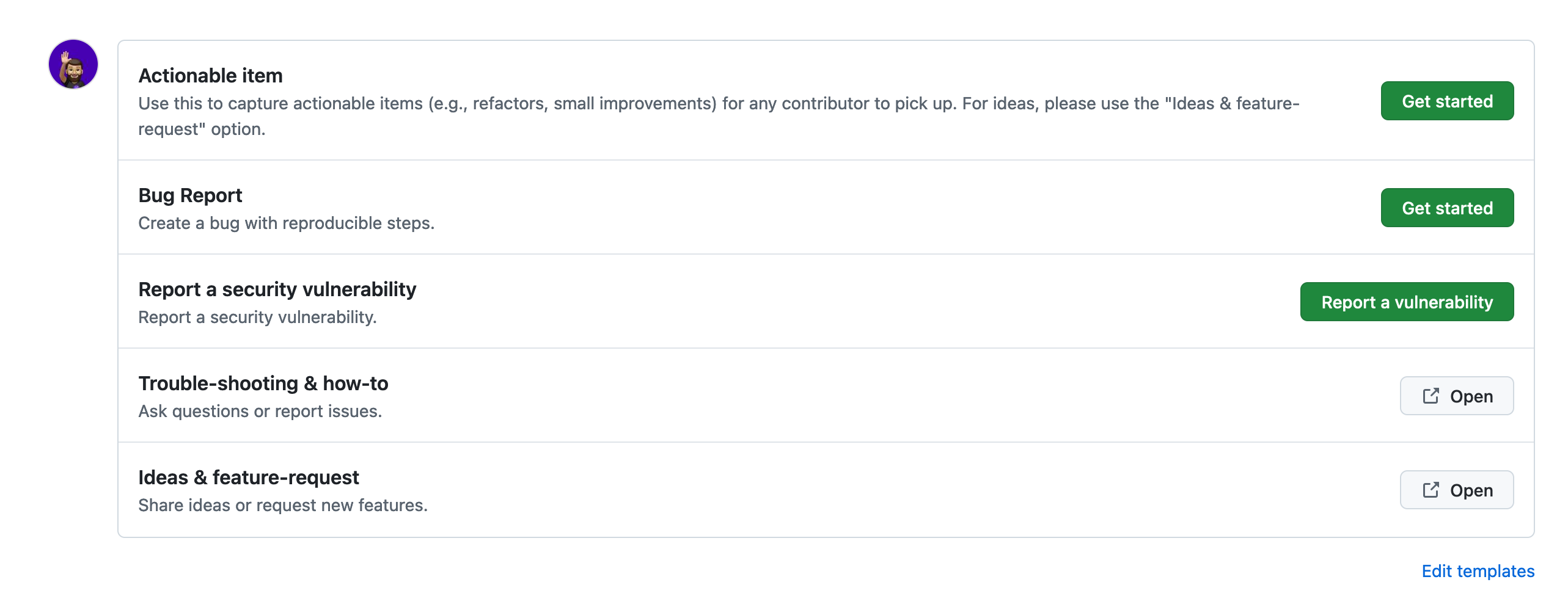Screen dimensions: 1568x607
Task: Follow the Edit templates link
Action: [1478, 571]
